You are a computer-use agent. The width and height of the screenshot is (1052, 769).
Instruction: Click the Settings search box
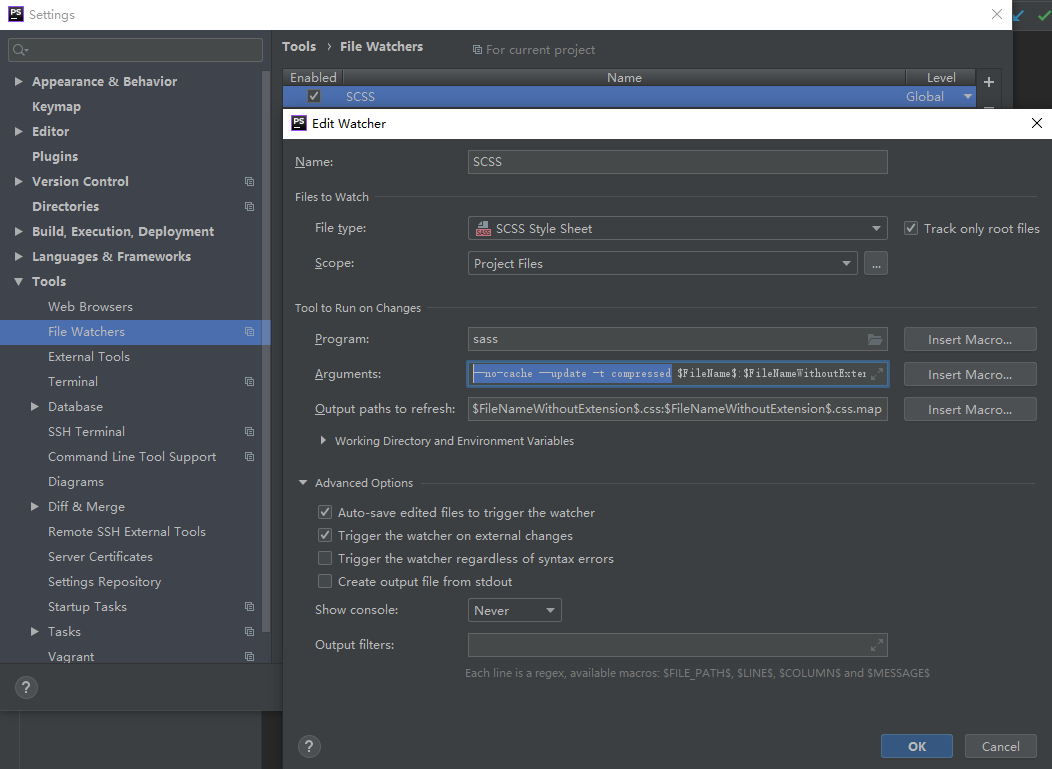tap(136, 50)
